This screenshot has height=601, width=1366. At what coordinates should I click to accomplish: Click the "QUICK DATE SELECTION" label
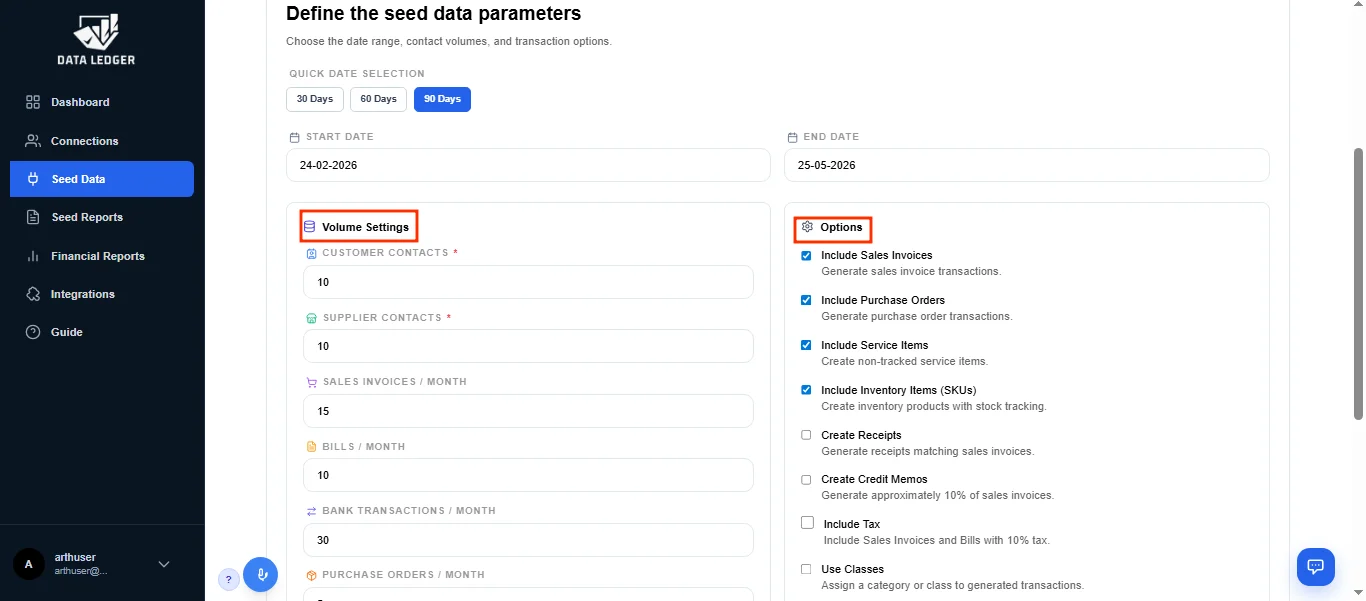pos(357,74)
